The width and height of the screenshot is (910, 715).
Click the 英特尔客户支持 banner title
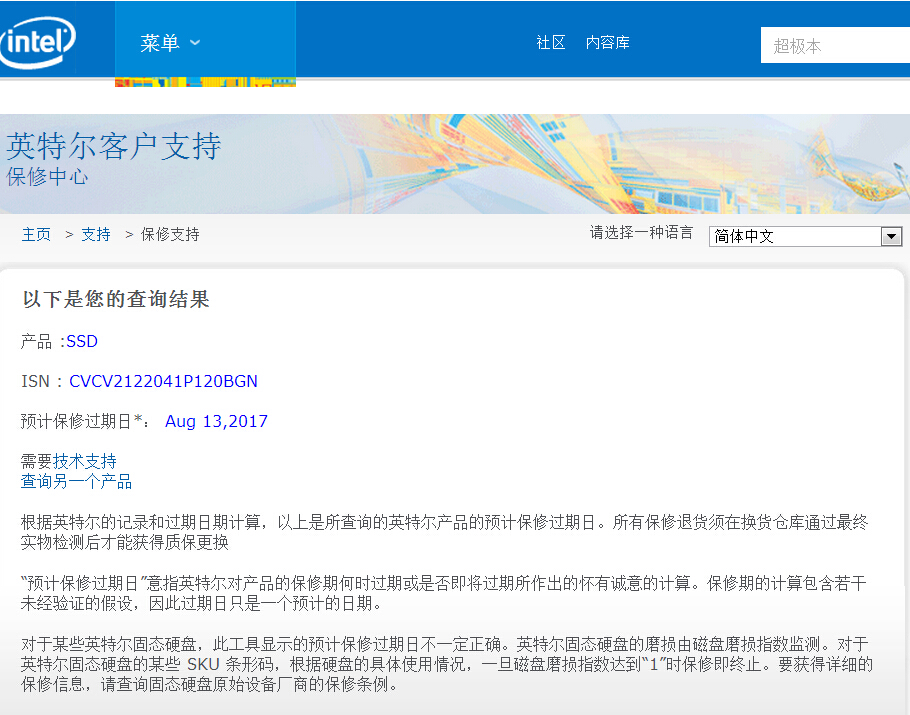pyautogui.click(x=114, y=146)
